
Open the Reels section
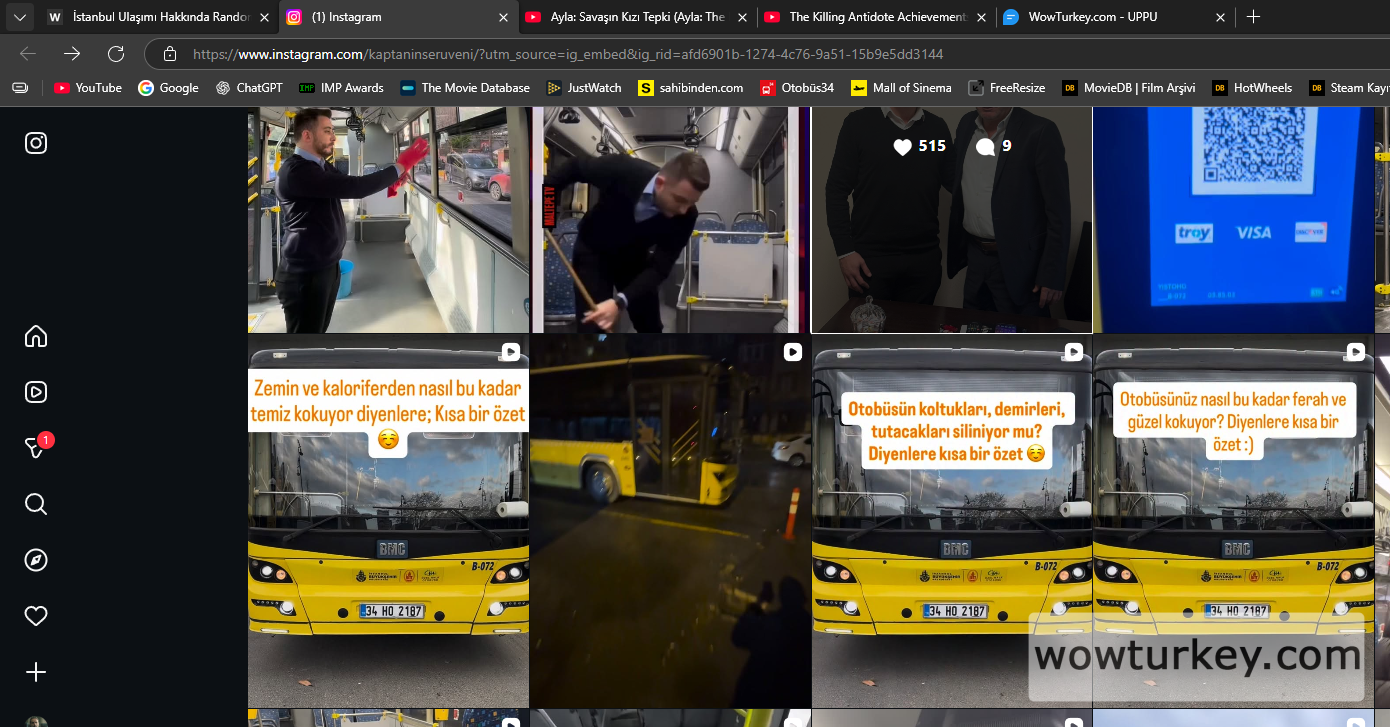pos(36,392)
